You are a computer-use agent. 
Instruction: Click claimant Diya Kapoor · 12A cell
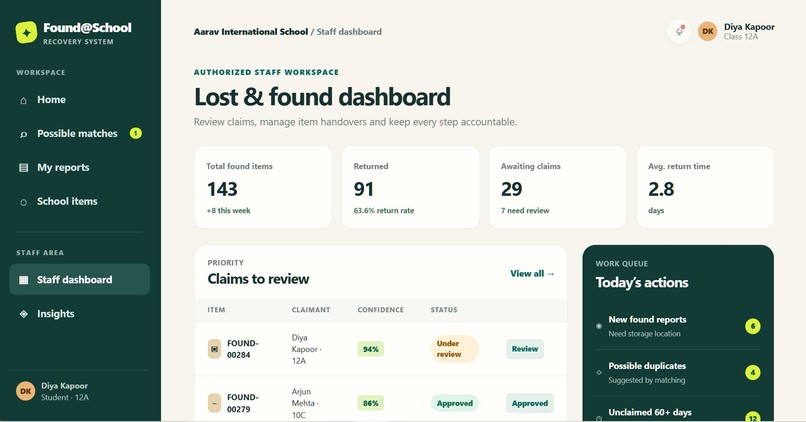click(x=306, y=349)
